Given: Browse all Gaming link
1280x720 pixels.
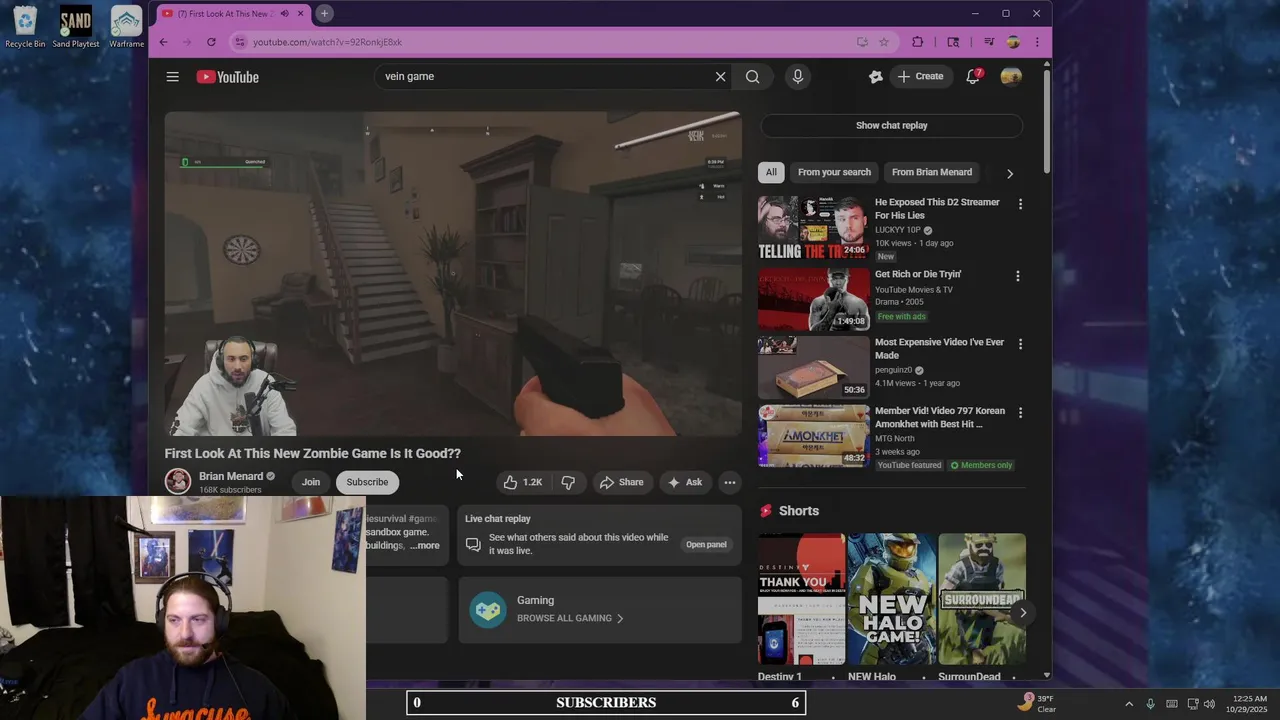Looking at the screenshot, I should (570, 618).
